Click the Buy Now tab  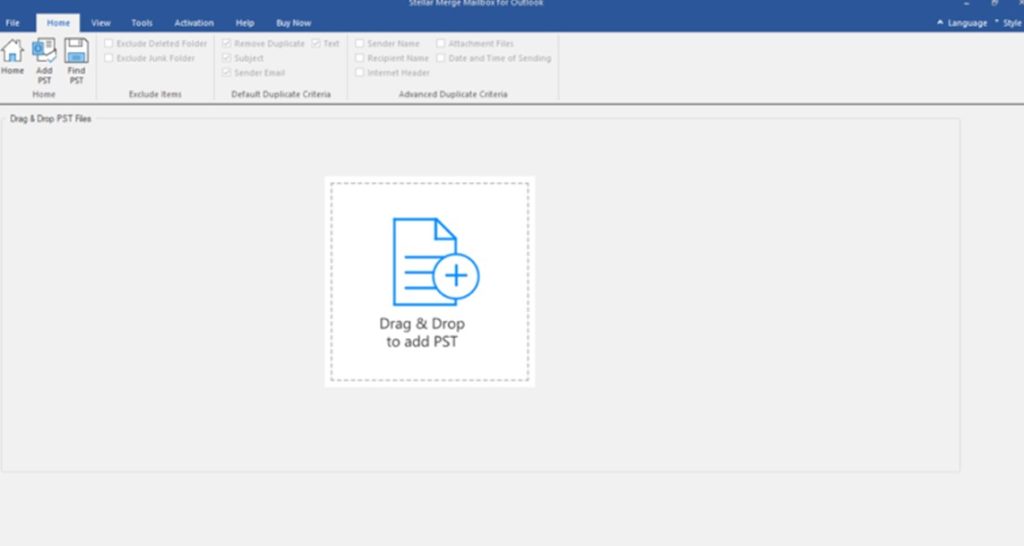[294, 23]
